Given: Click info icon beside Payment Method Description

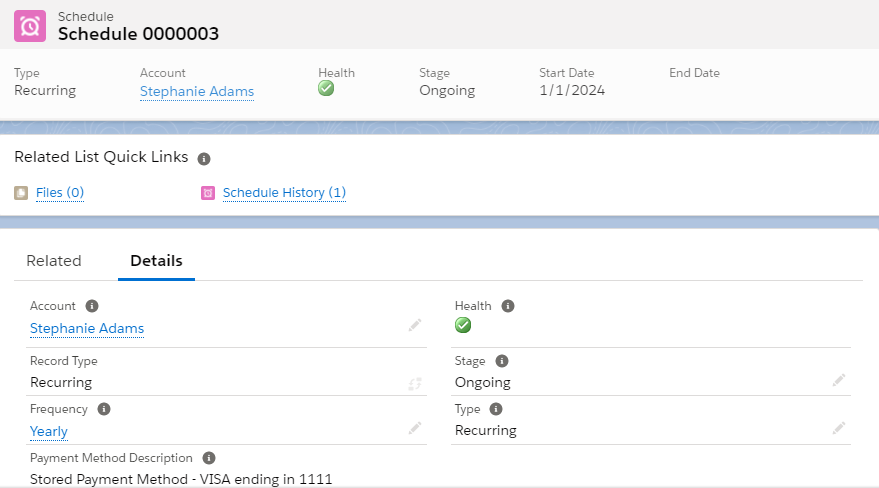Looking at the screenshot, I should (x=208, y=458).
